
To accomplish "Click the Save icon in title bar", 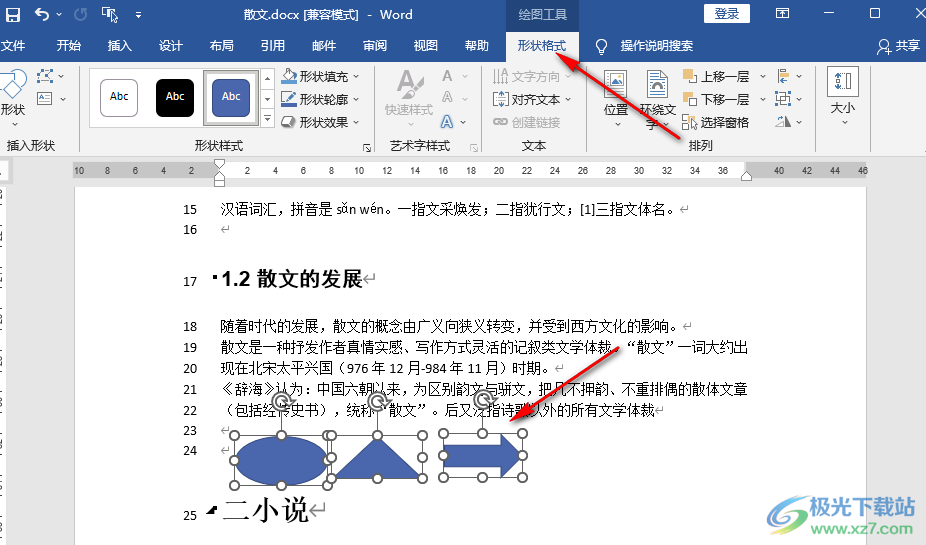I will point(12,14).
